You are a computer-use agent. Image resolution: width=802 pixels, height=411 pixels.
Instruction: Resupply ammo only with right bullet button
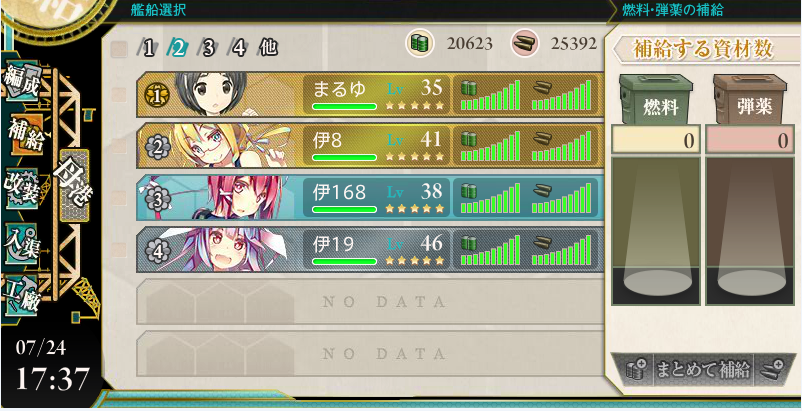[770, 370]
